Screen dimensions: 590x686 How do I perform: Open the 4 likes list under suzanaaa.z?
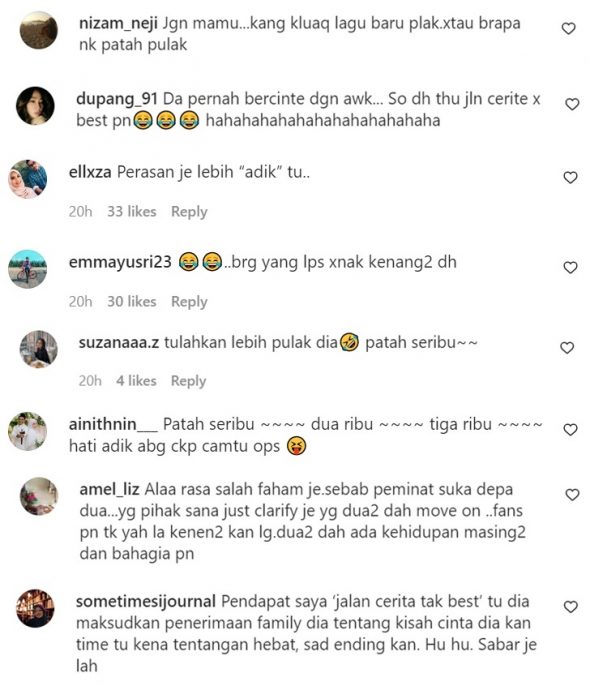(136, 381)
